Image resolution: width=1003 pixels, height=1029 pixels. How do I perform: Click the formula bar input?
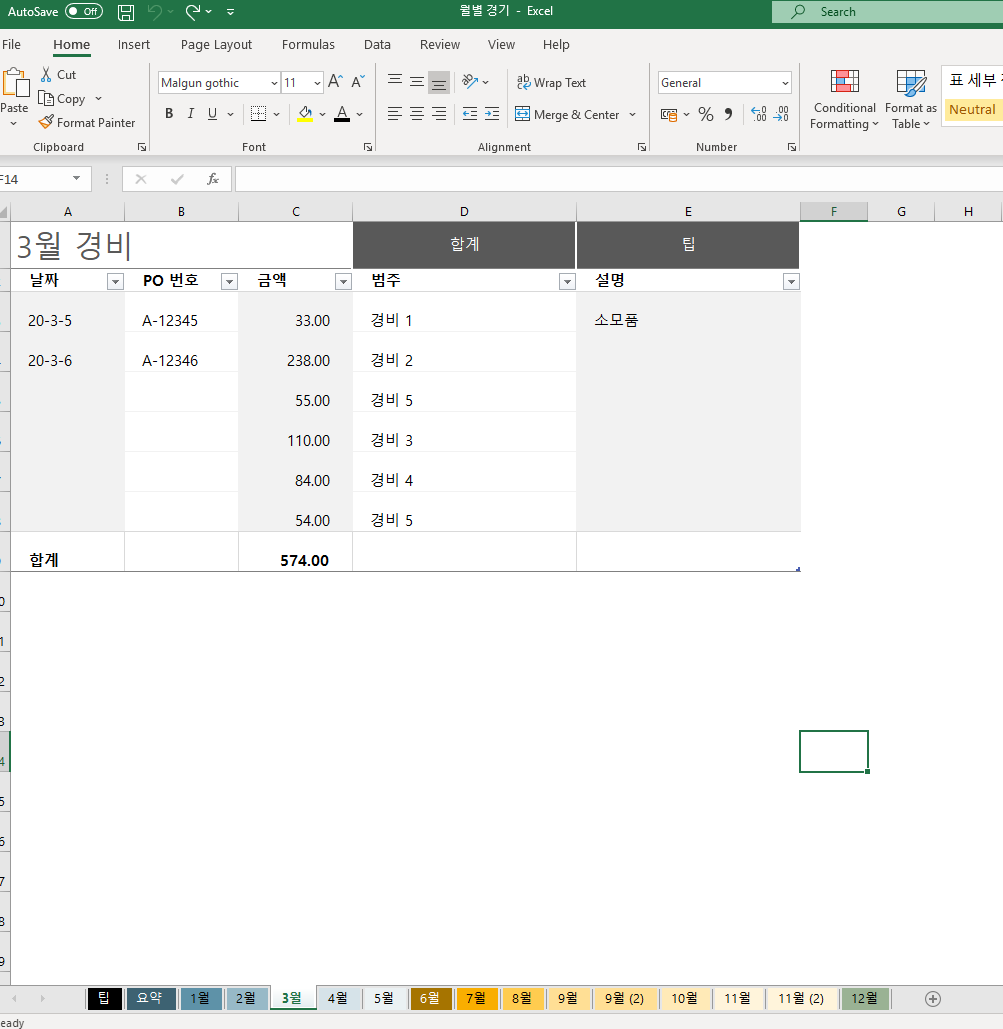618,179
